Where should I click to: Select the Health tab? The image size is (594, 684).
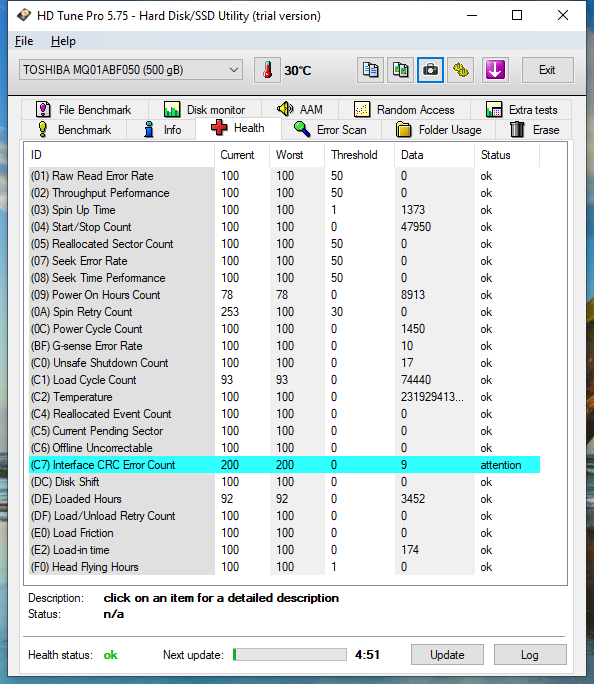[x=238, y=128]
